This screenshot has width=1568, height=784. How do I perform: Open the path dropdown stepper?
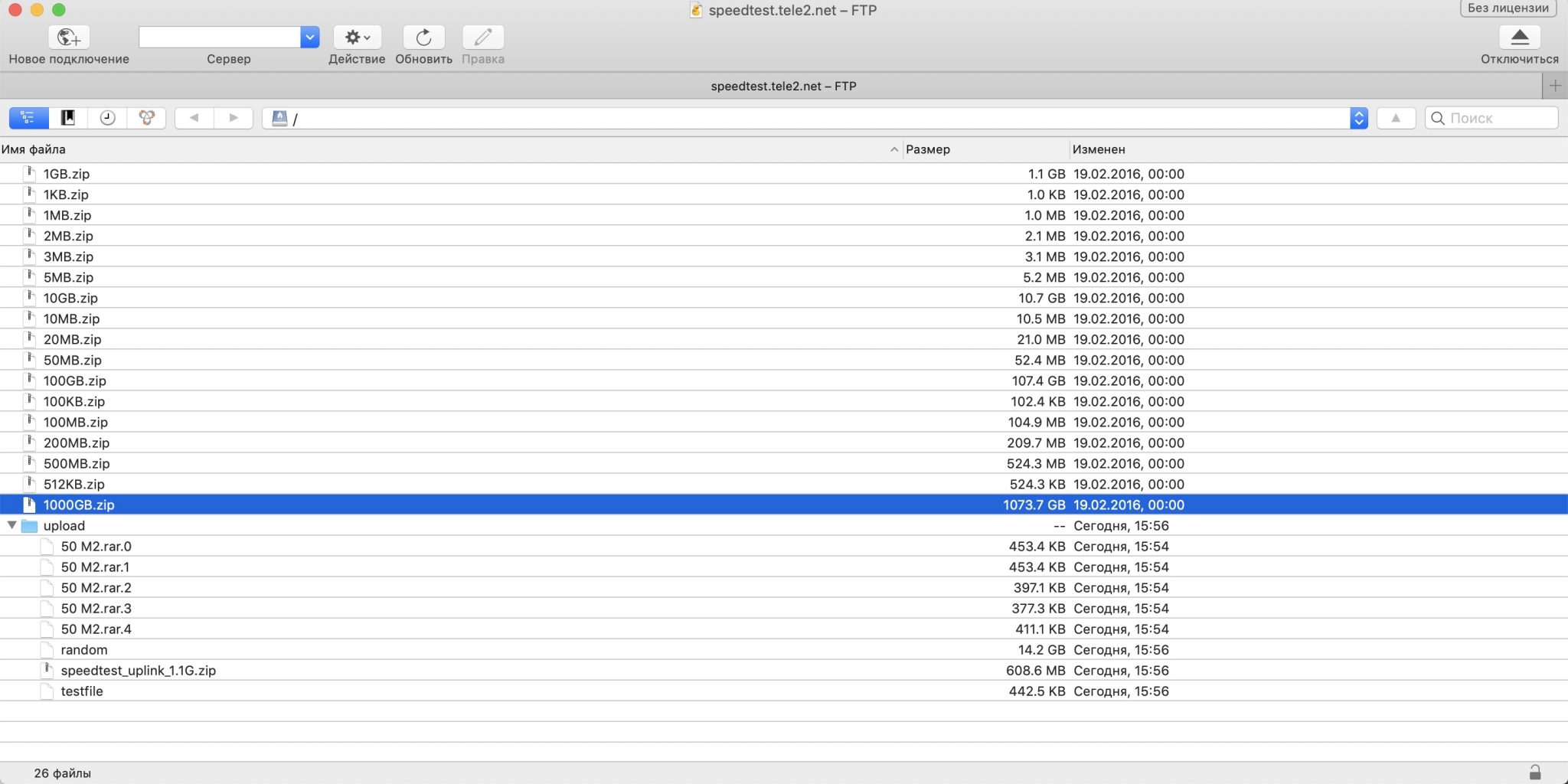[x=1359, y=118]
